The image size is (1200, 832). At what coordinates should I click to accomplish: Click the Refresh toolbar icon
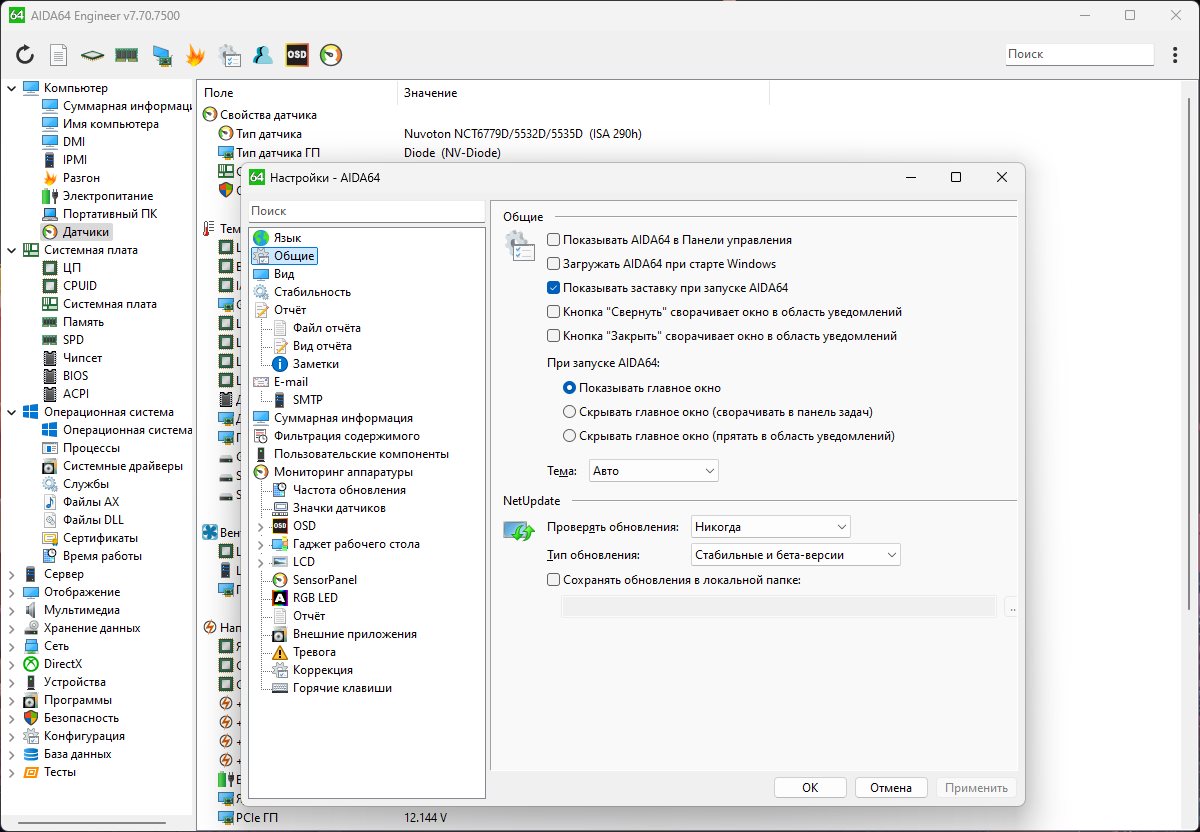[x=25, y=55]
